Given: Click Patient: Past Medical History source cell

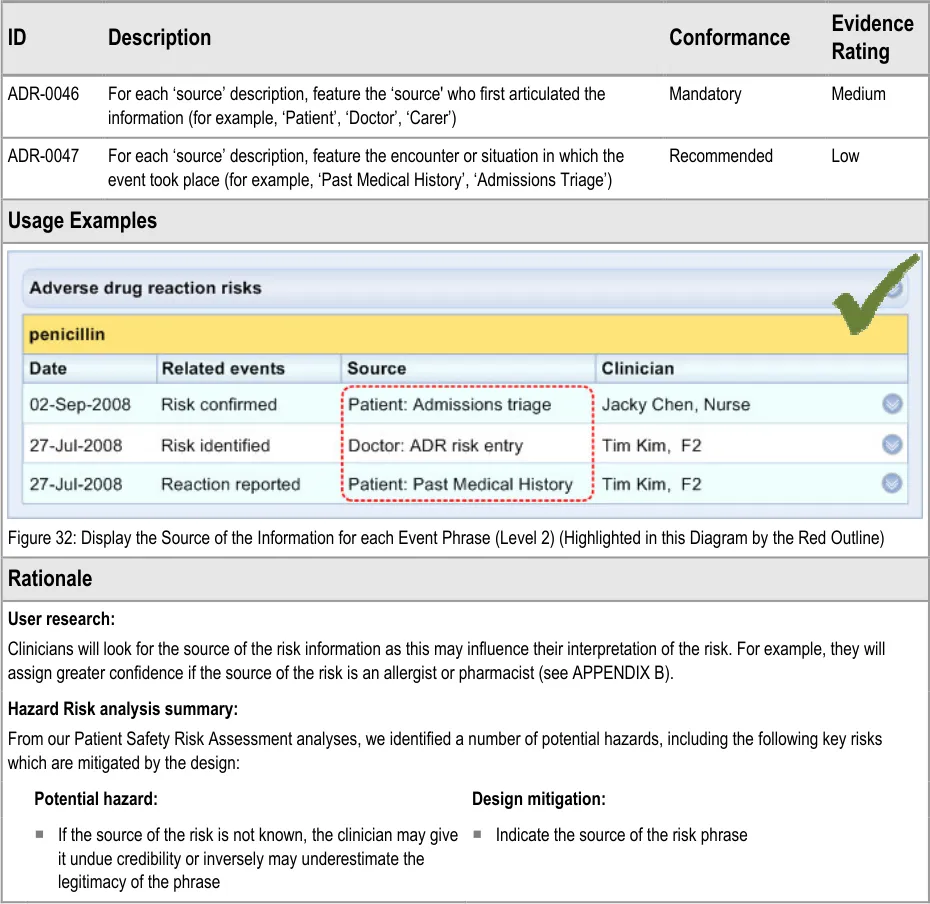Looking at the screenshot, I should pos(460,484).
